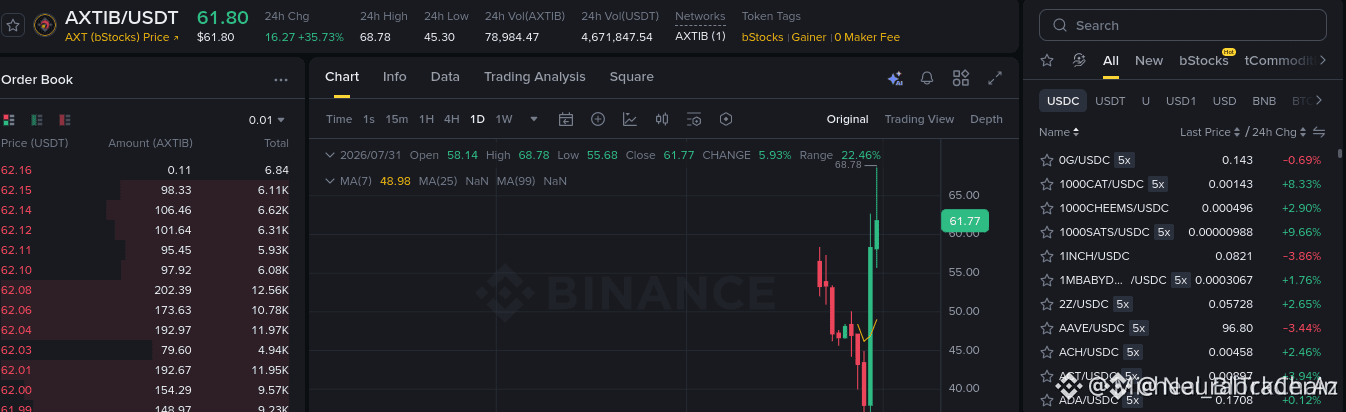Image resolution: width=1346 pixels, height=412 pixels.
Task: Show buy orders only view
Action: [37, 120]
